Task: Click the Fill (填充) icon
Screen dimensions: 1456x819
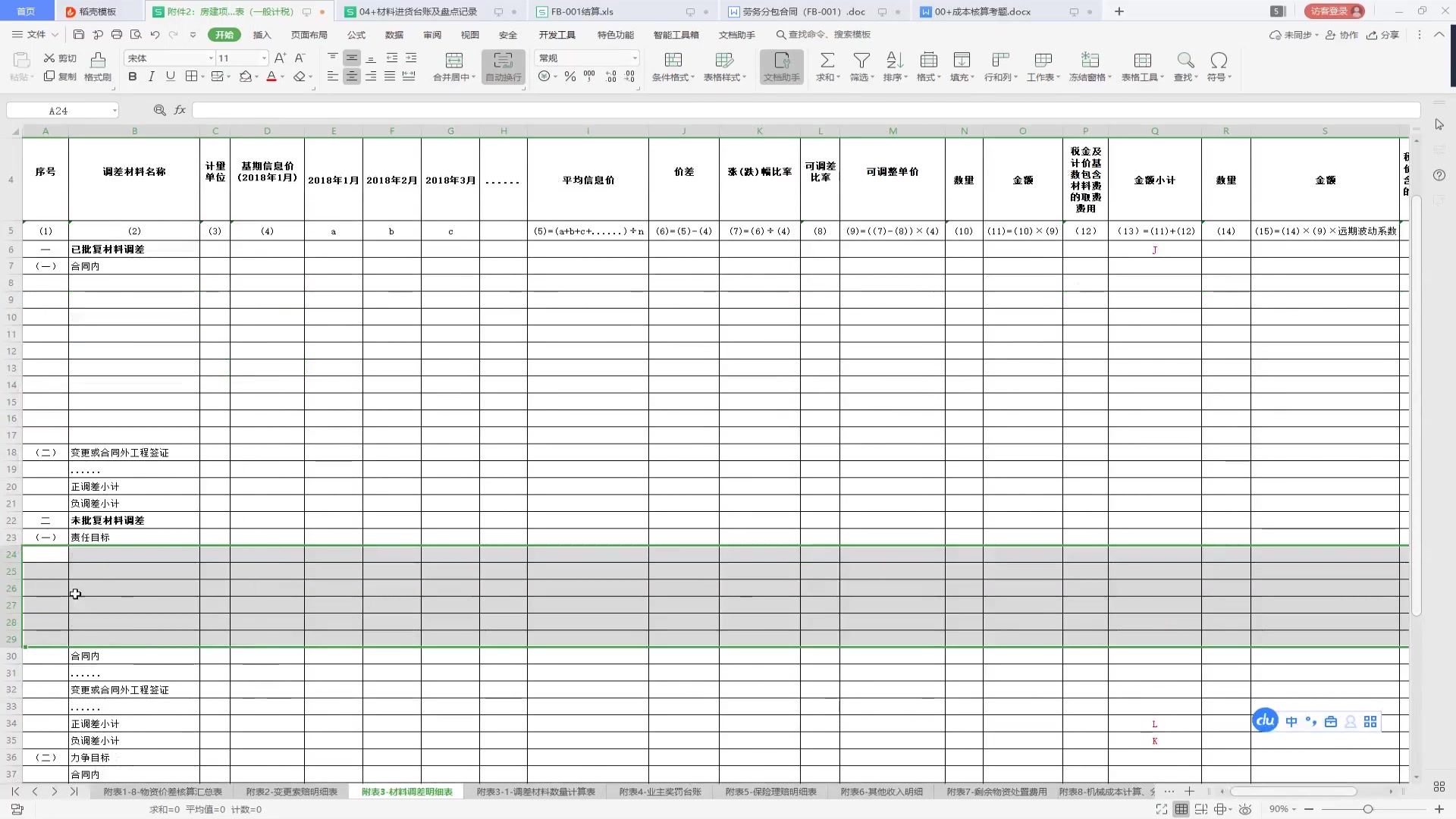Action: click(962, 61)
